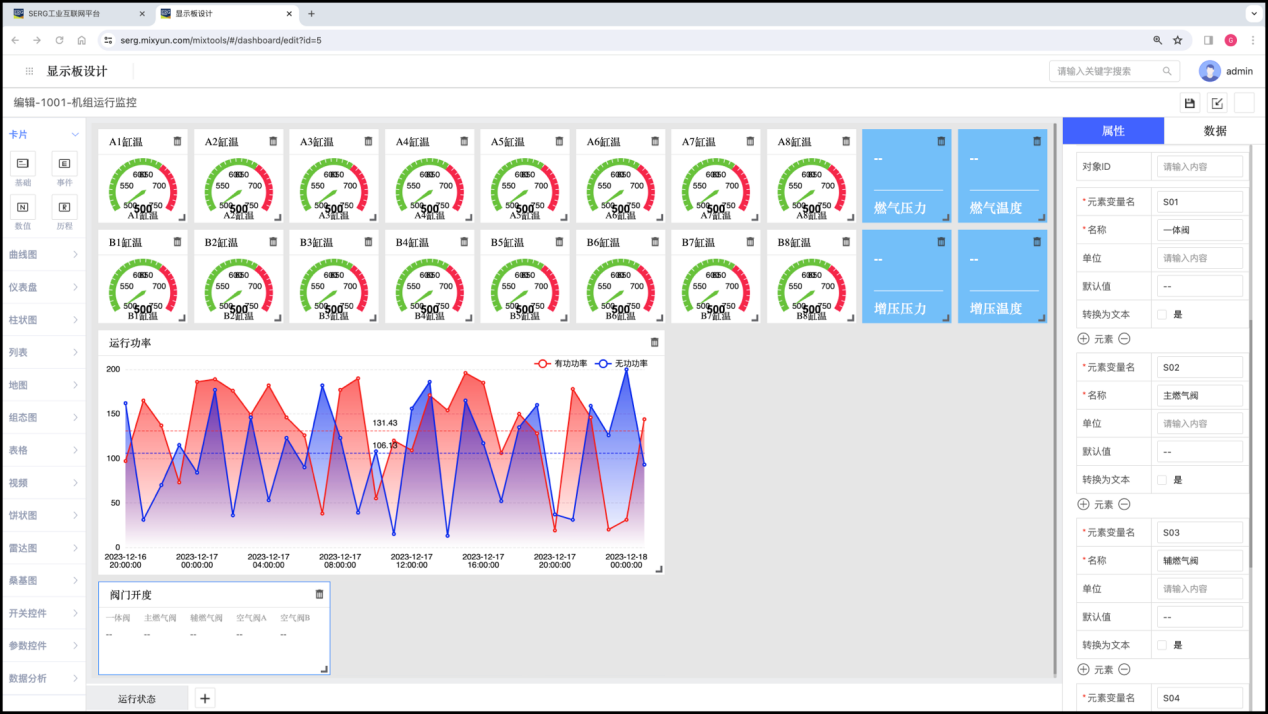Select the 事件 card icon
Image resolution: width=1268 pixels, height=714 pixels.
(64, 163)
